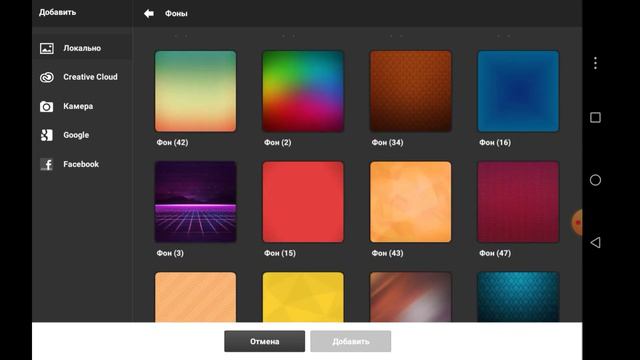
Task: Click the Фон (34) caption
Action: click(387, 142)
